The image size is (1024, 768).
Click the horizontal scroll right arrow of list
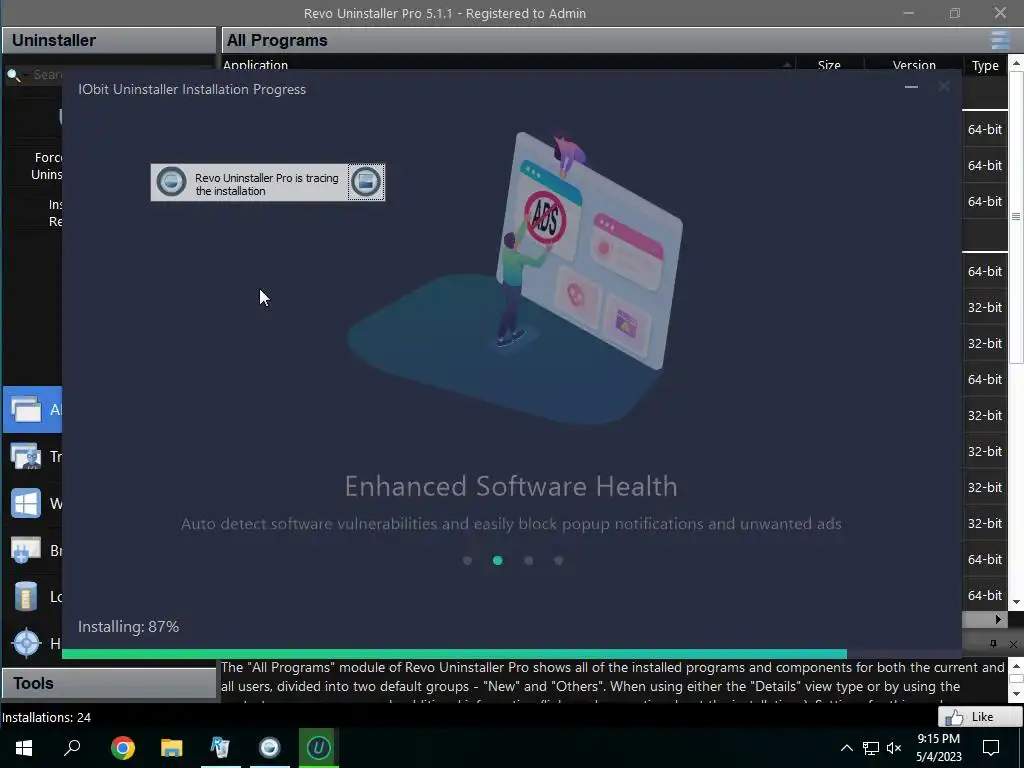(x=999, y=619)
